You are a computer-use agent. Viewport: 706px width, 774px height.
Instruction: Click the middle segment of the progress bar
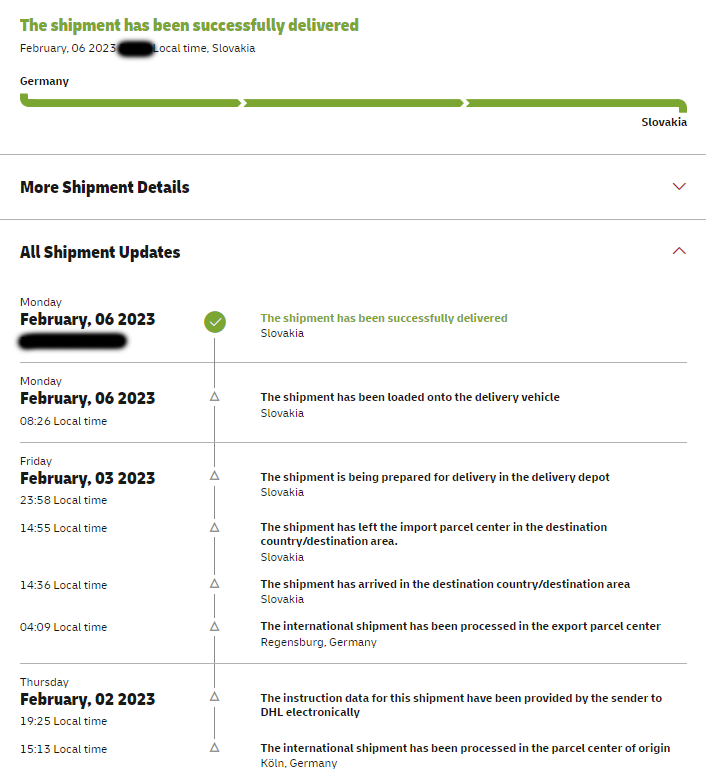tap(353, 102)
